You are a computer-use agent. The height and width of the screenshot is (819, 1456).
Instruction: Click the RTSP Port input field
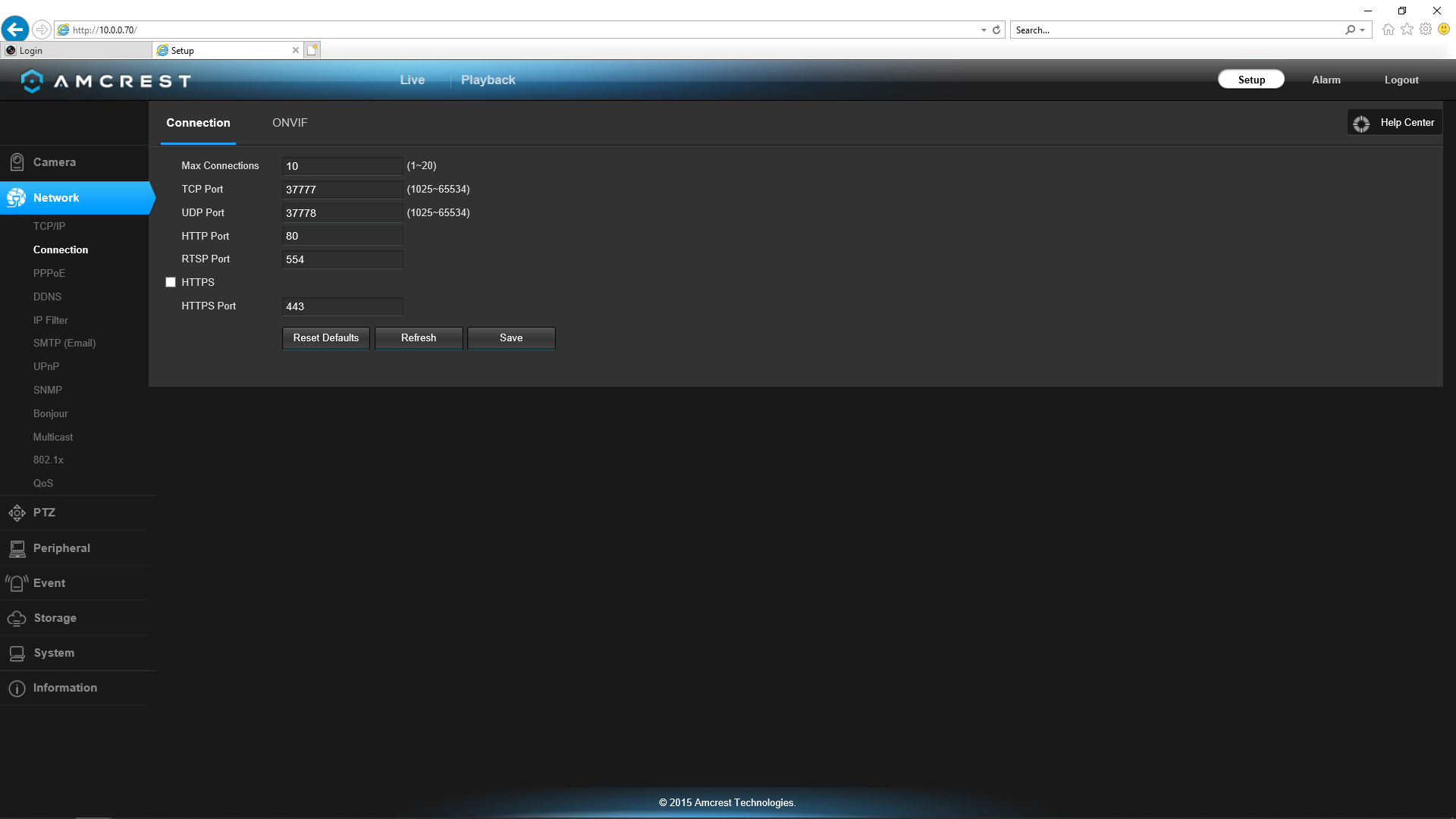[x=342, y=259]
